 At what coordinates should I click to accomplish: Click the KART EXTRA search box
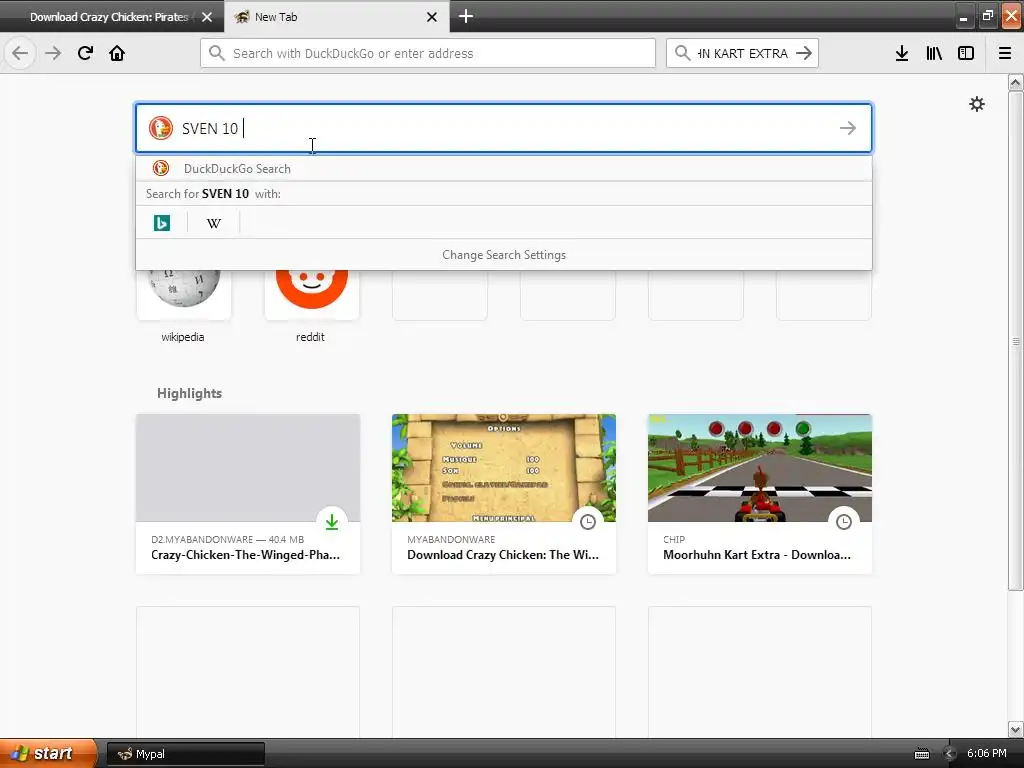click(x=742, y=53)
